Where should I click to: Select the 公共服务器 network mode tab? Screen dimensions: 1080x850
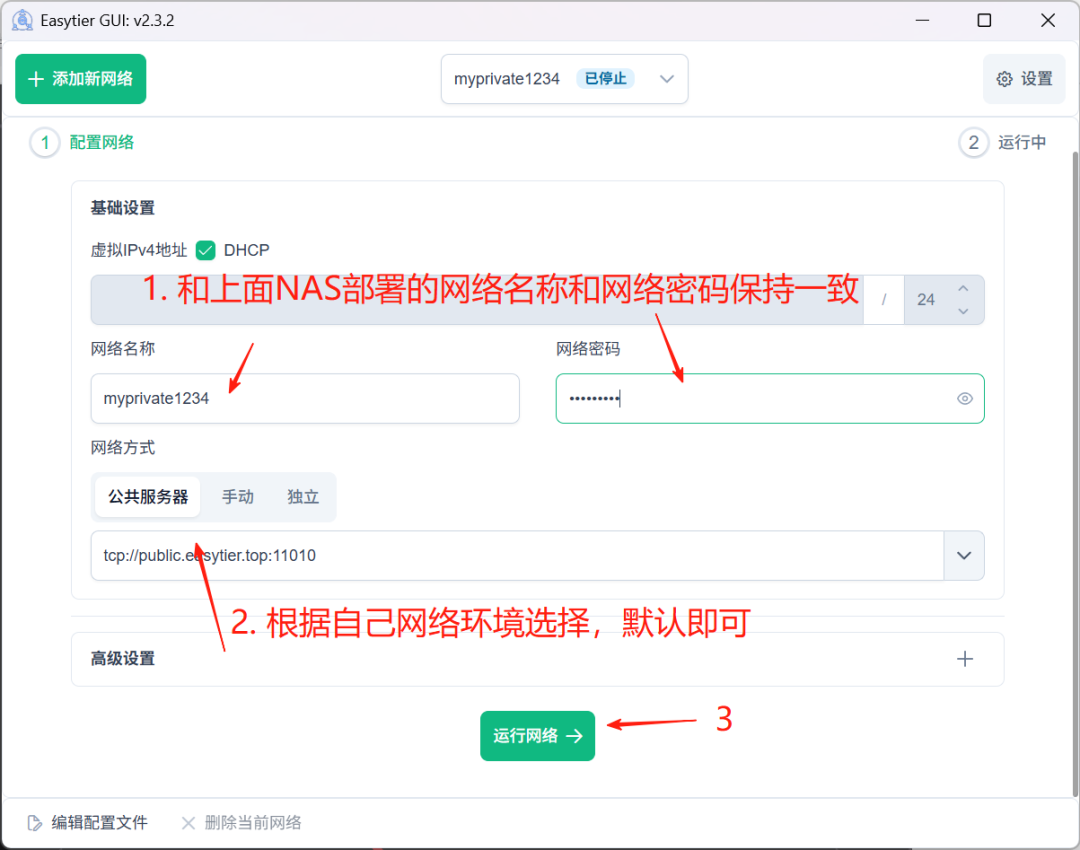tap(148, 497)
